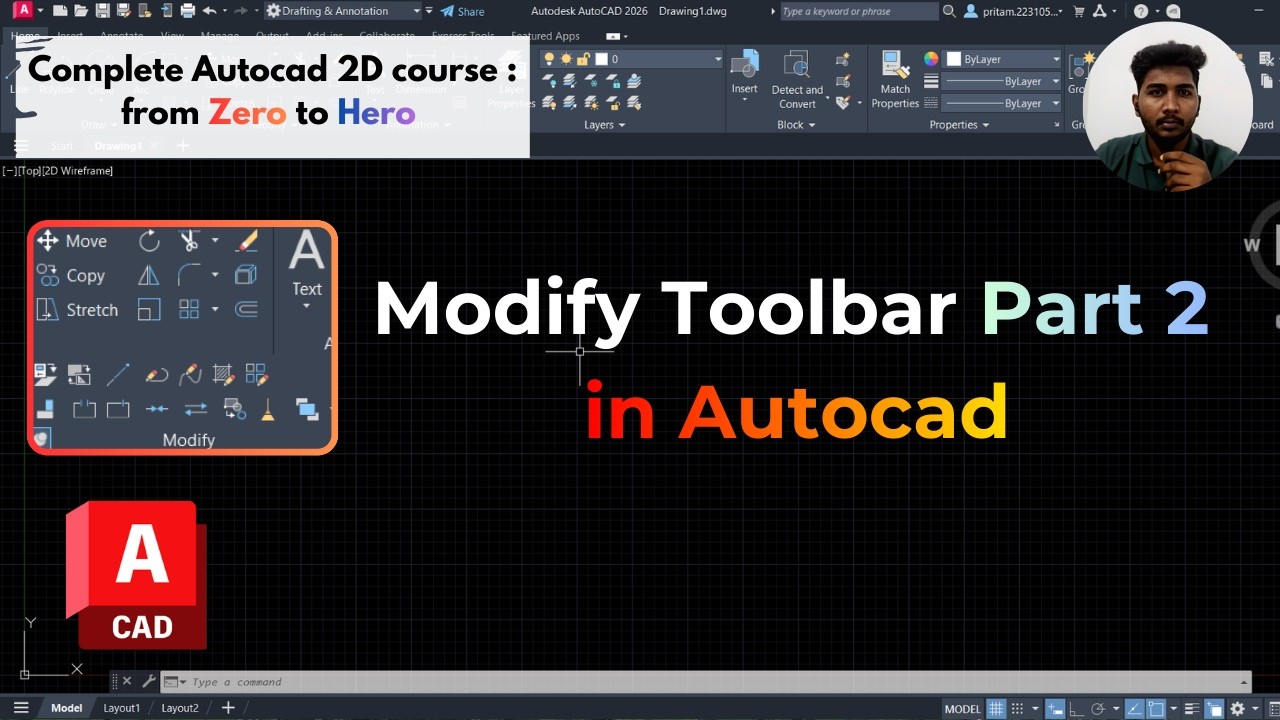Switch to the Layout1 tab

122,708
